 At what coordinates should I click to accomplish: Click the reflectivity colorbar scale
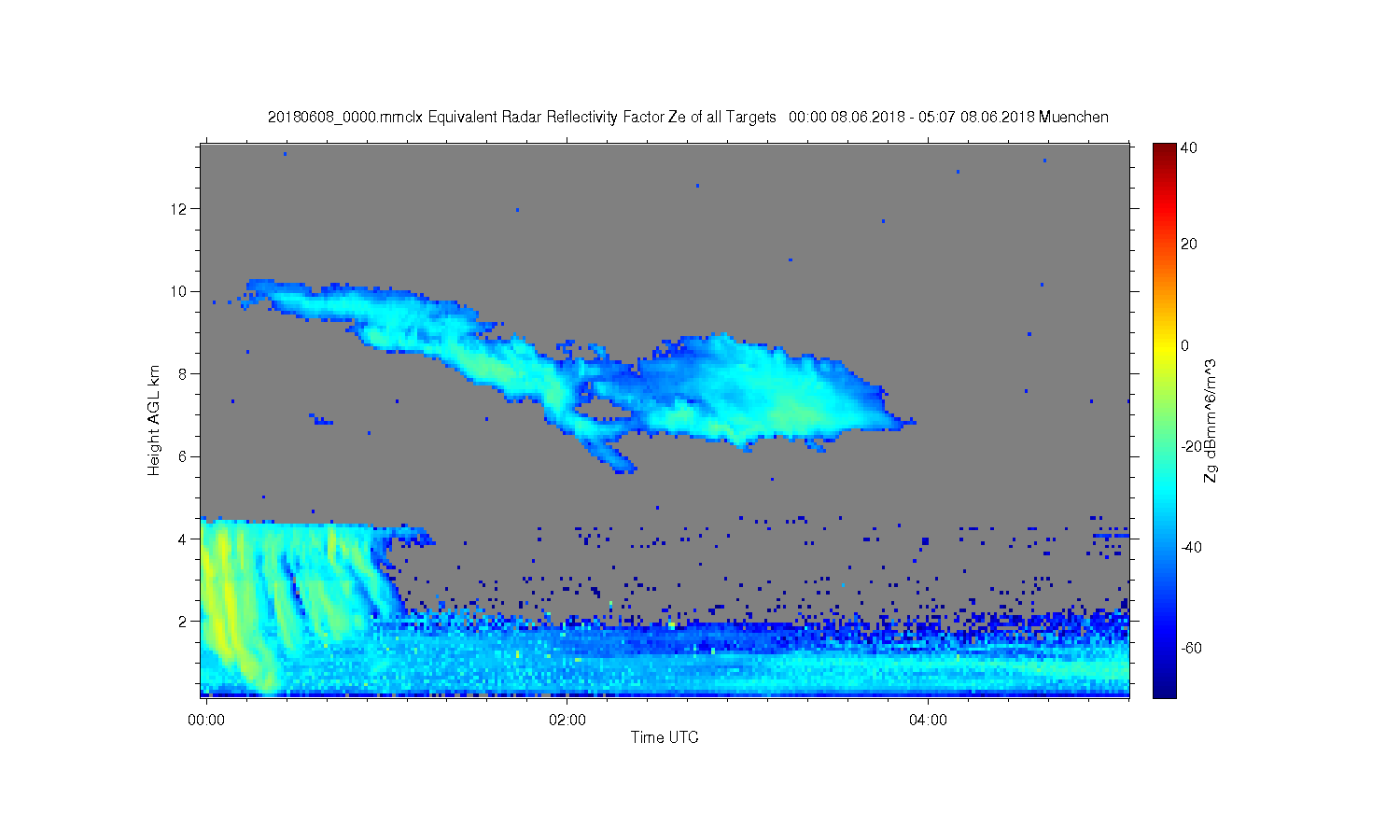pos(1164,420)
